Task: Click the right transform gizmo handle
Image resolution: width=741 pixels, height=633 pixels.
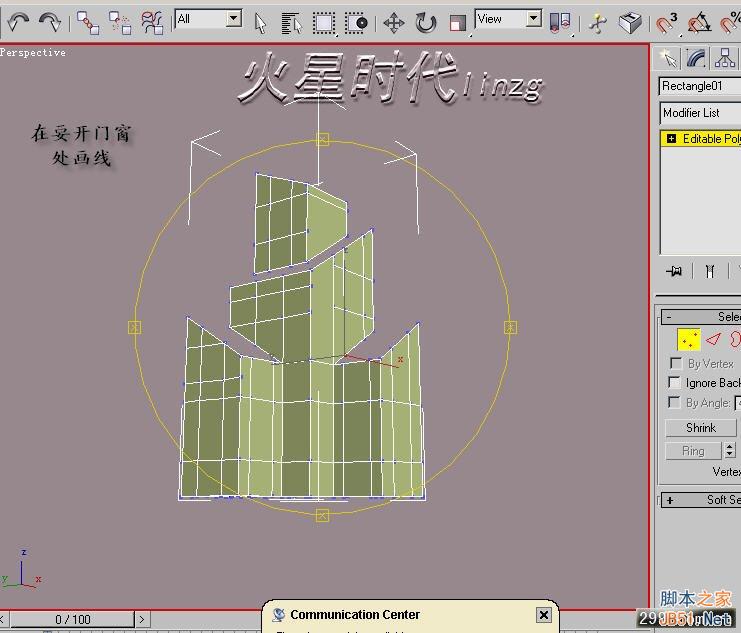Action: [x=510, y=327]
